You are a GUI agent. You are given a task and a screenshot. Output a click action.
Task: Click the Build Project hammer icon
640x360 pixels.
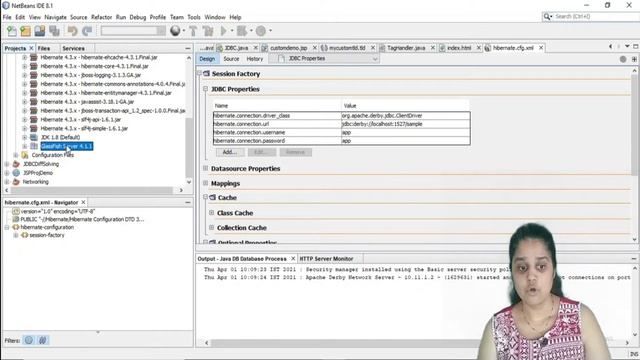[x=193, y=31]
